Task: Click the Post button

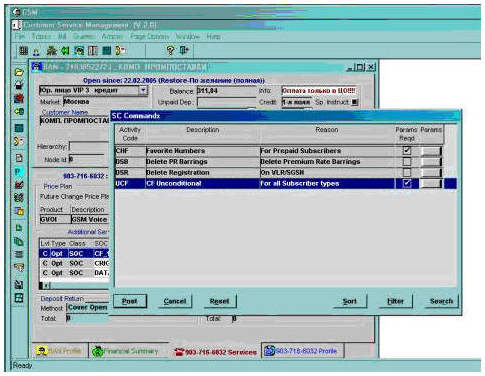Action: [x=130, y=301]
